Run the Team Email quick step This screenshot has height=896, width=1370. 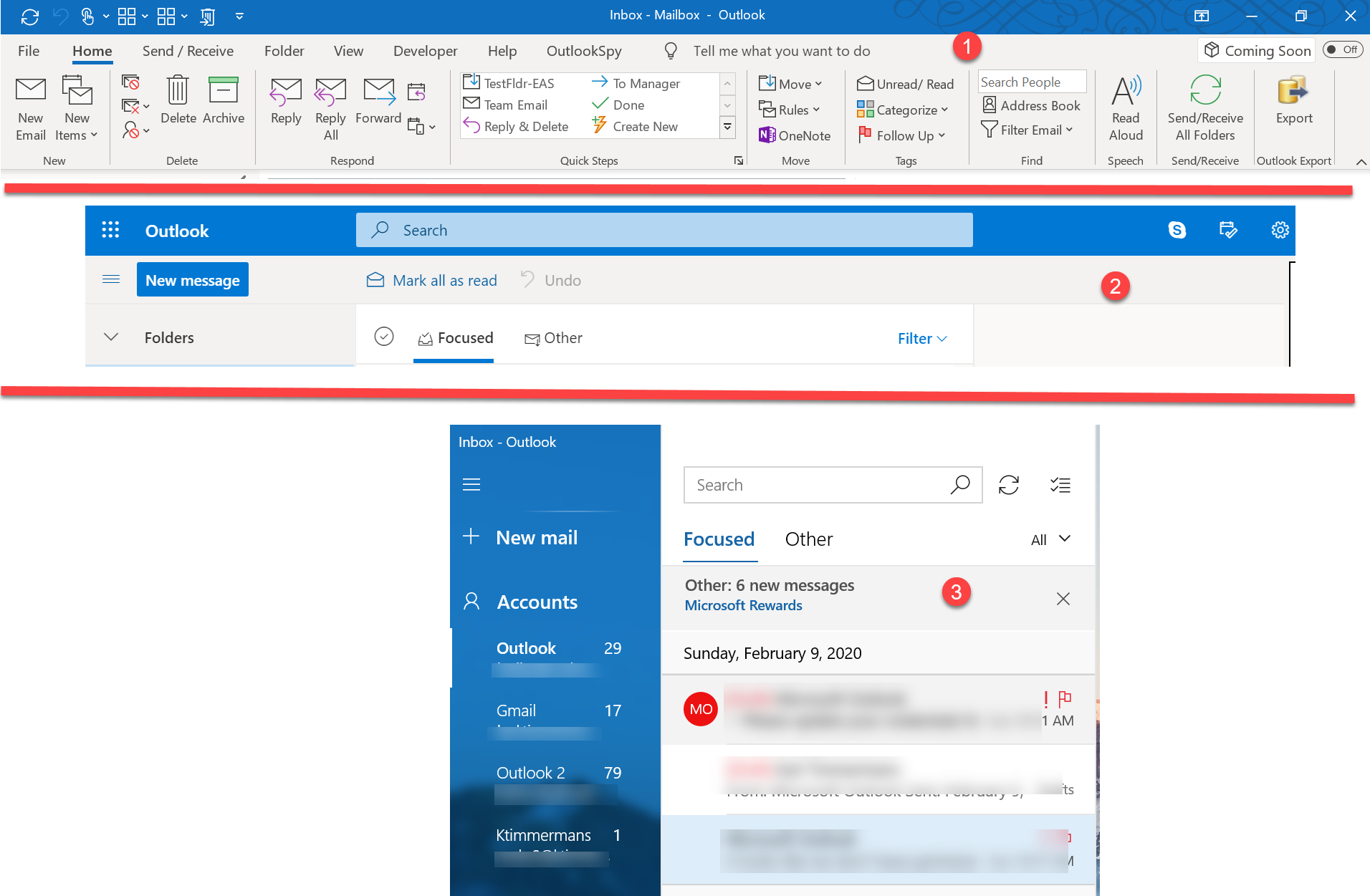506,105
